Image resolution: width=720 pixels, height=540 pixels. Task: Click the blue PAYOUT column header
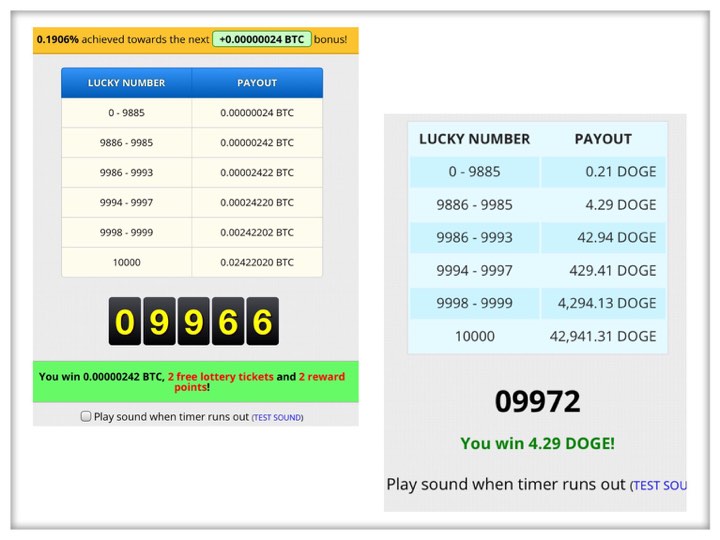pyautogui.click(x=257, y=83)
